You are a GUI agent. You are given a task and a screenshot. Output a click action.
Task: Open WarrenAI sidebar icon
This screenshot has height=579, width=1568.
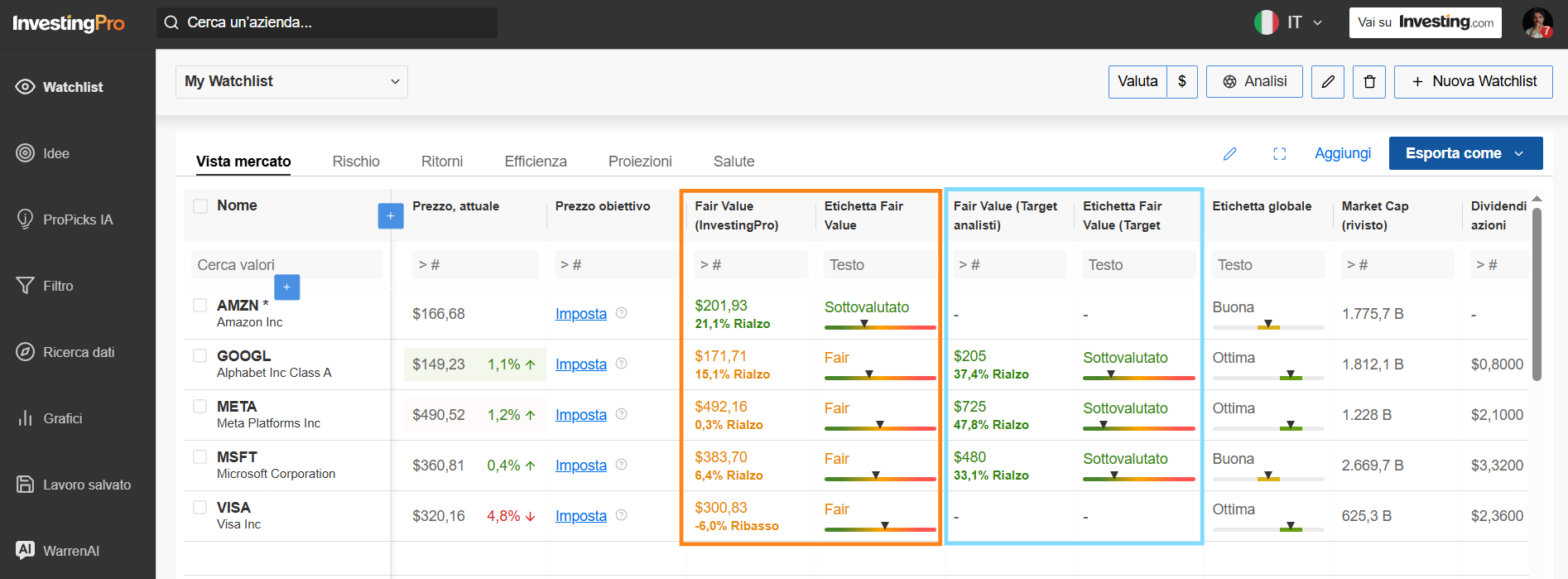(x=25, y=550)
